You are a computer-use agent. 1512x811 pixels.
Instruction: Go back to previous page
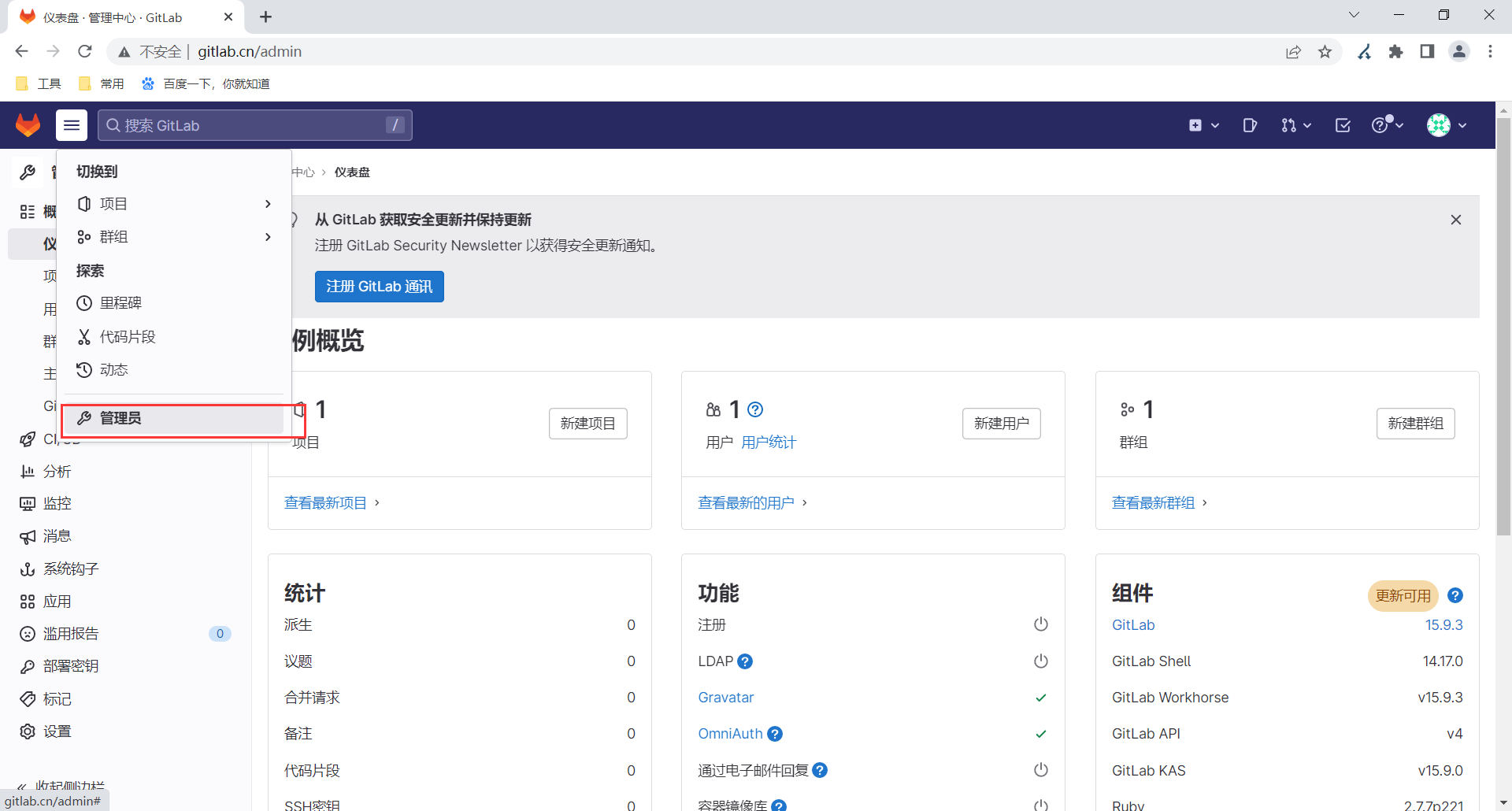(21, 52)
